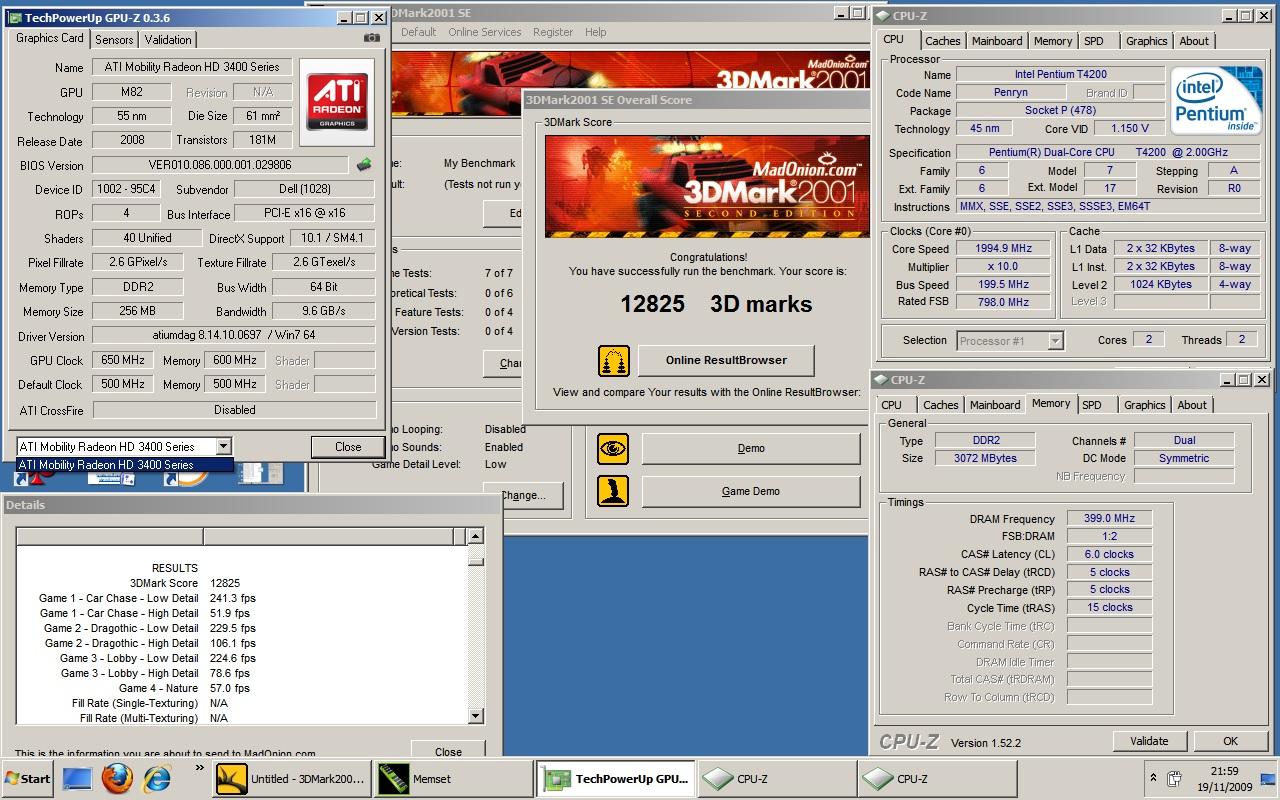Click the Online ResultBrowser button

click(x=726, y=360)
